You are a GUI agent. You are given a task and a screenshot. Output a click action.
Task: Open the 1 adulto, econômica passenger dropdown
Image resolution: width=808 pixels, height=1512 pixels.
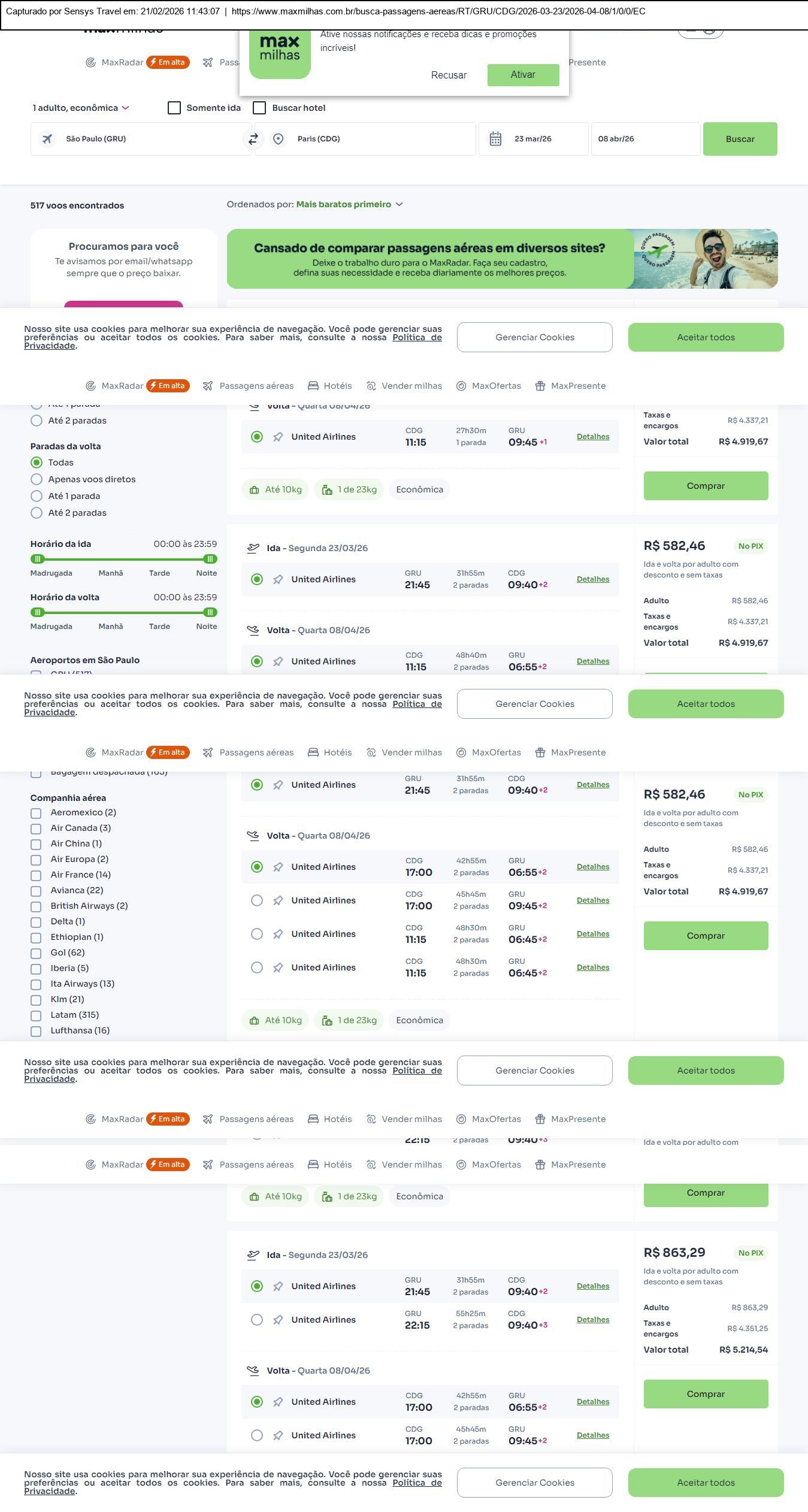point(81,108)
